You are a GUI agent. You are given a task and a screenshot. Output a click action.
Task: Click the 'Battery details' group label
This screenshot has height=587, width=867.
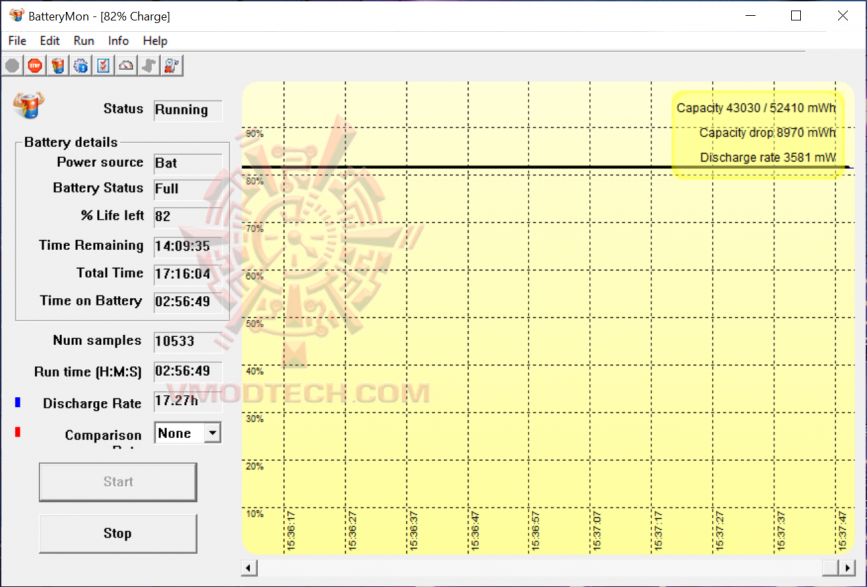pos(71,143)
